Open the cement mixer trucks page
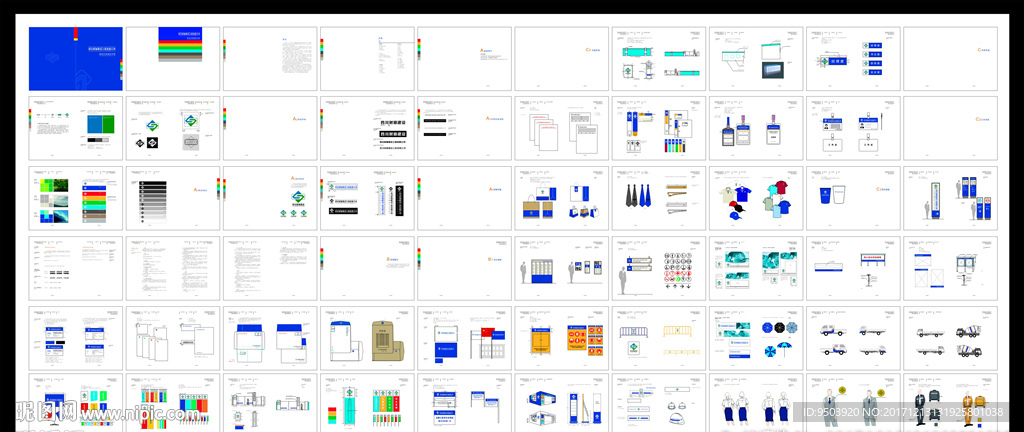This screenshot has width=1024, height=432. pos(951,338)
